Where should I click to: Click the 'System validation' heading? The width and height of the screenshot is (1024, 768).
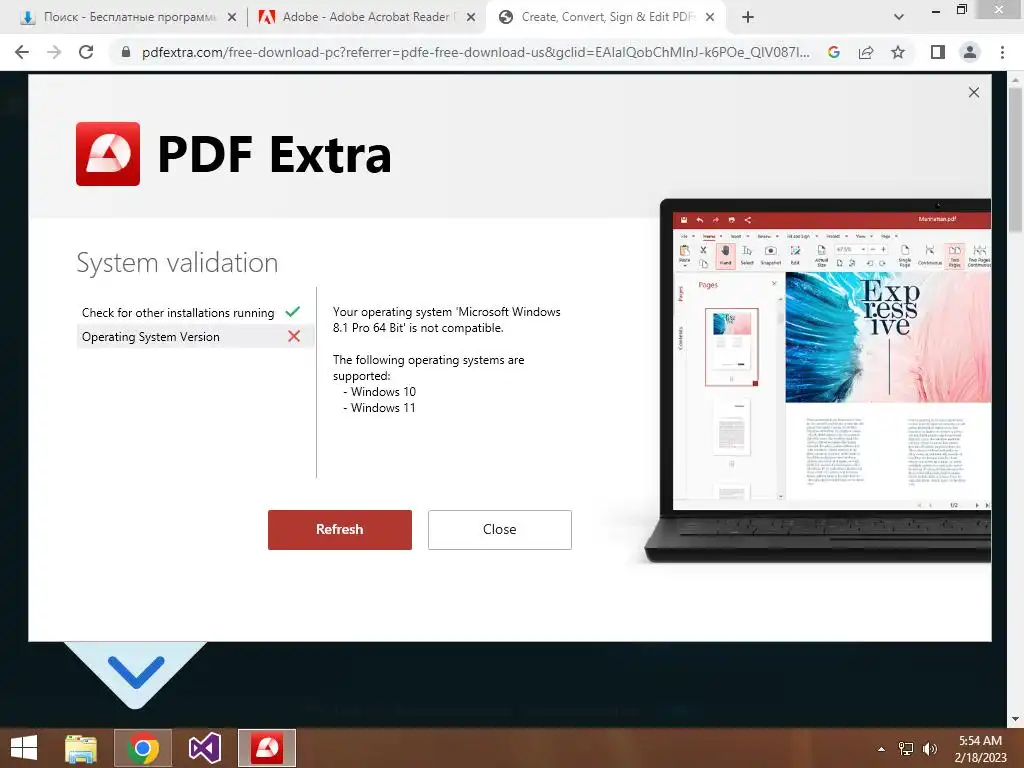pos(177,263)
